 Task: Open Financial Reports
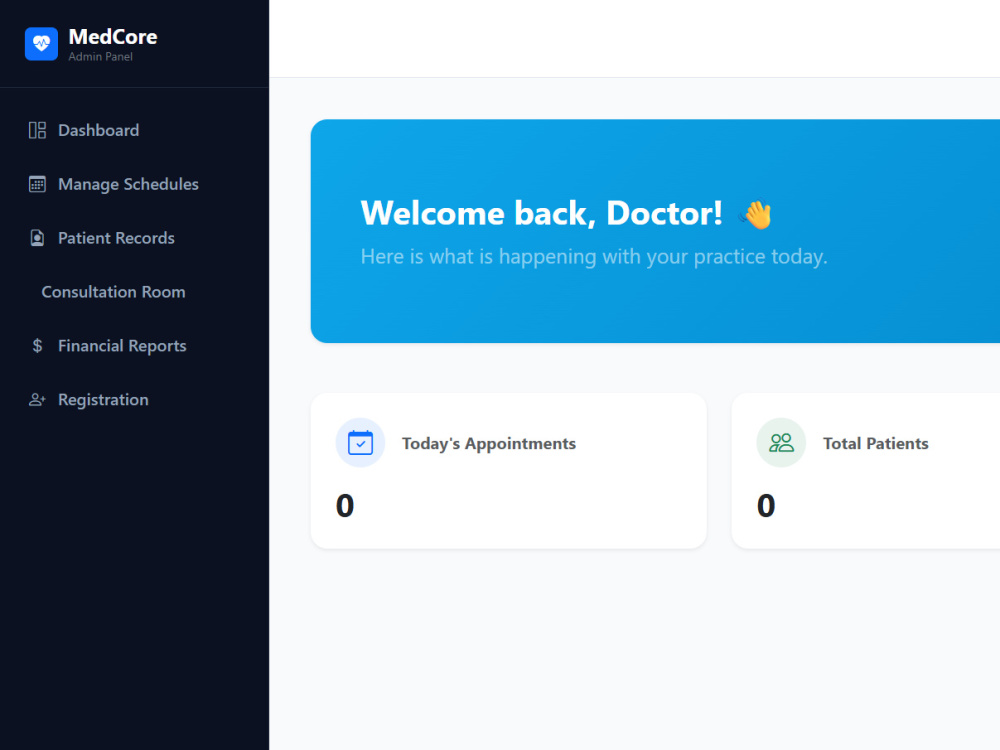click(135, 346)
